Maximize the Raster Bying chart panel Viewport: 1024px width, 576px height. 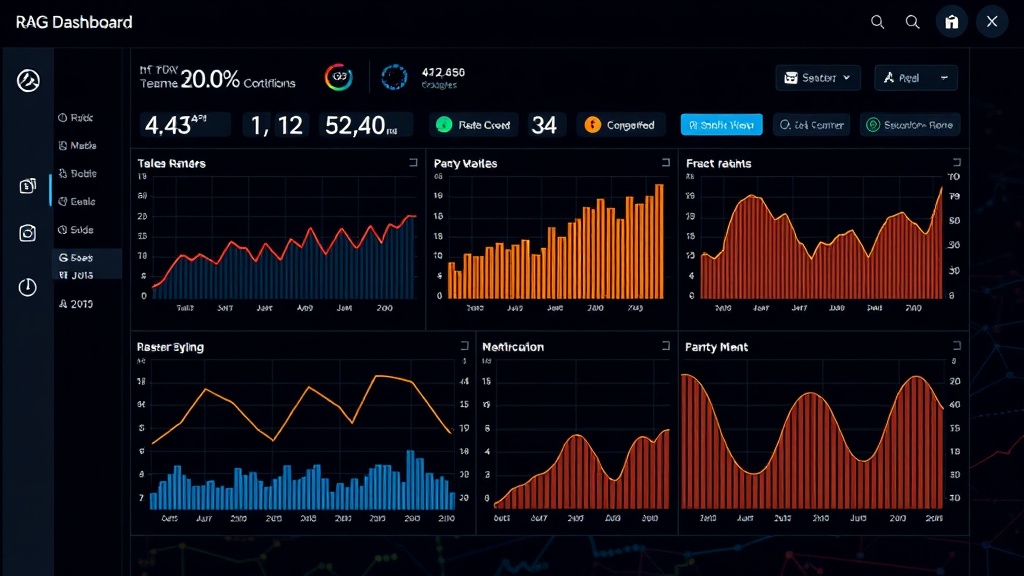[464, 345]
